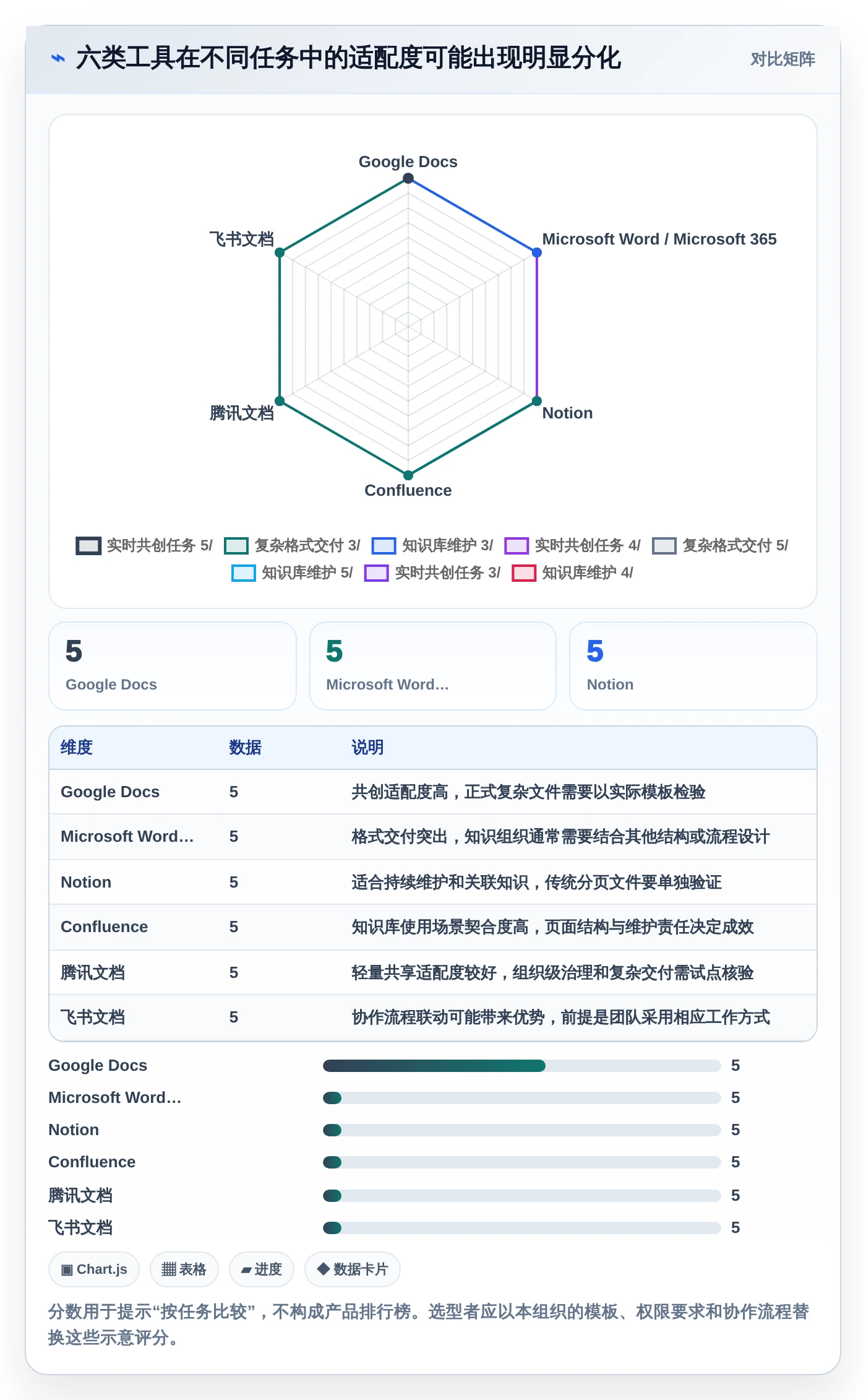Click the 对比矩阵 label in the header
The width and height of the screenshot is (866, 1400).
782,59
